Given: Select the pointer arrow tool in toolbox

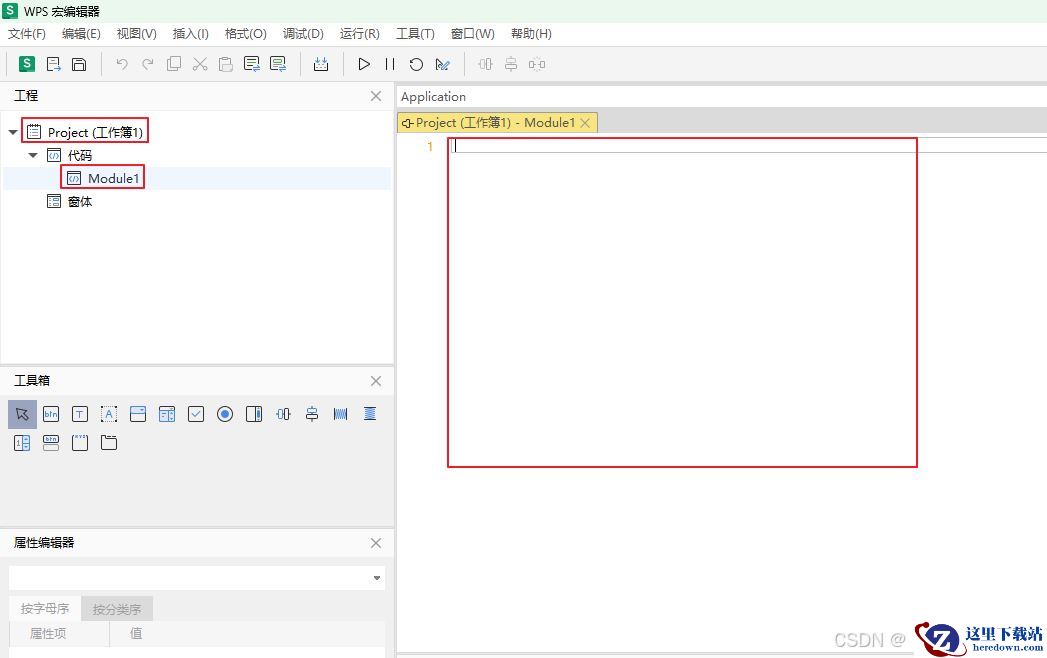Looking at the screenshot, I should [x=22, y=414].
